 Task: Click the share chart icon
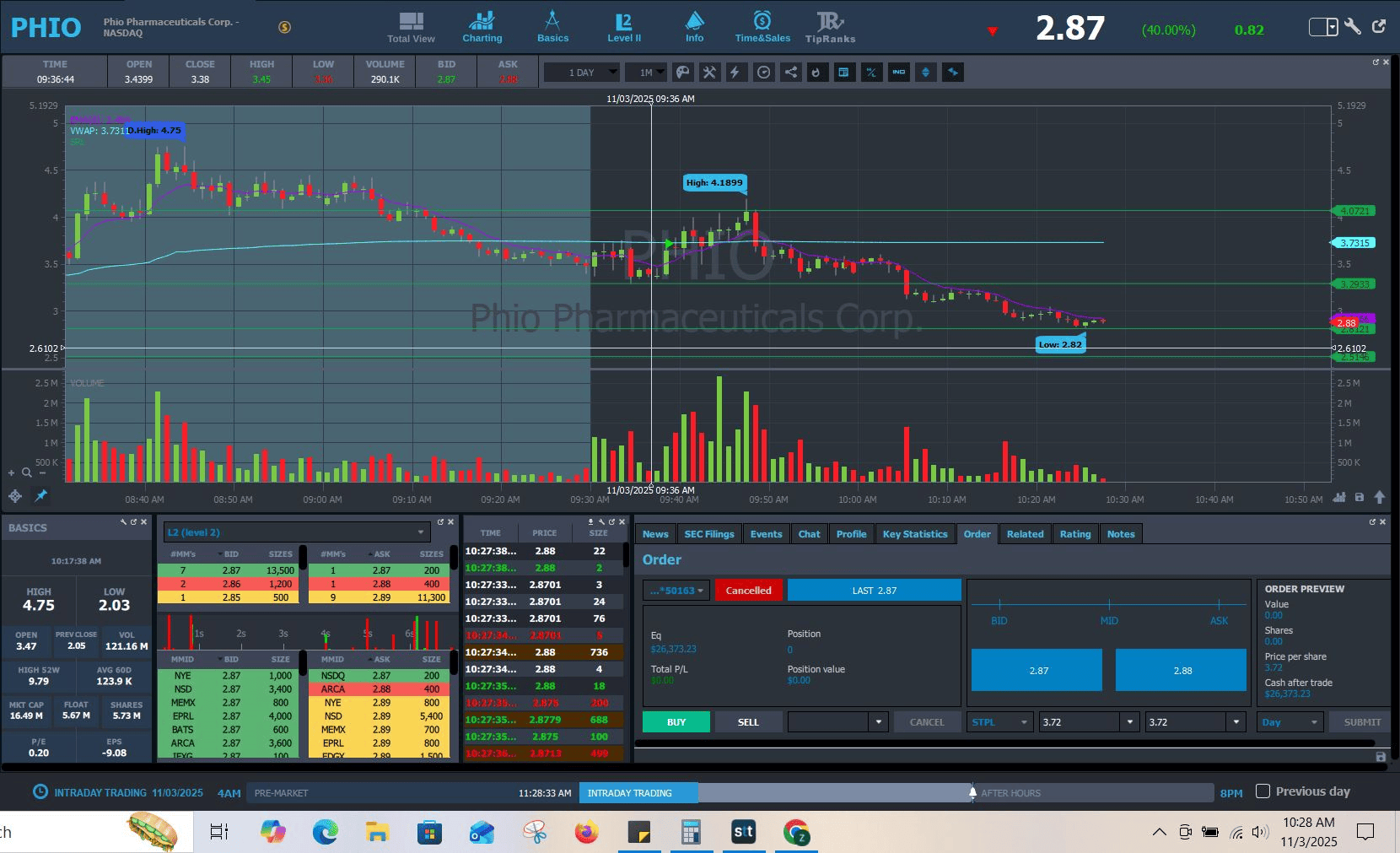(790, 73)
